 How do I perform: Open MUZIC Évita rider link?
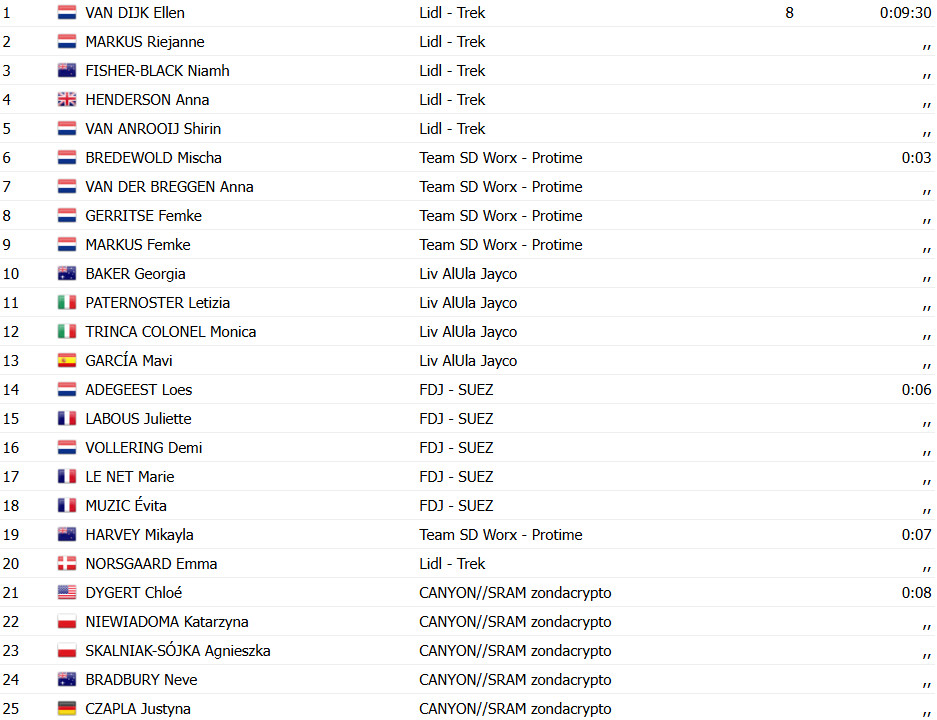point(125,505)
